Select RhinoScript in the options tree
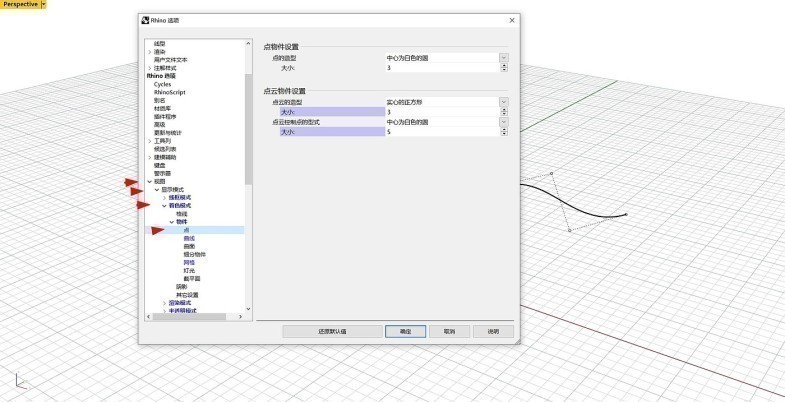The width and height of the screenshot is (785, 402). (x=170, y=93)
